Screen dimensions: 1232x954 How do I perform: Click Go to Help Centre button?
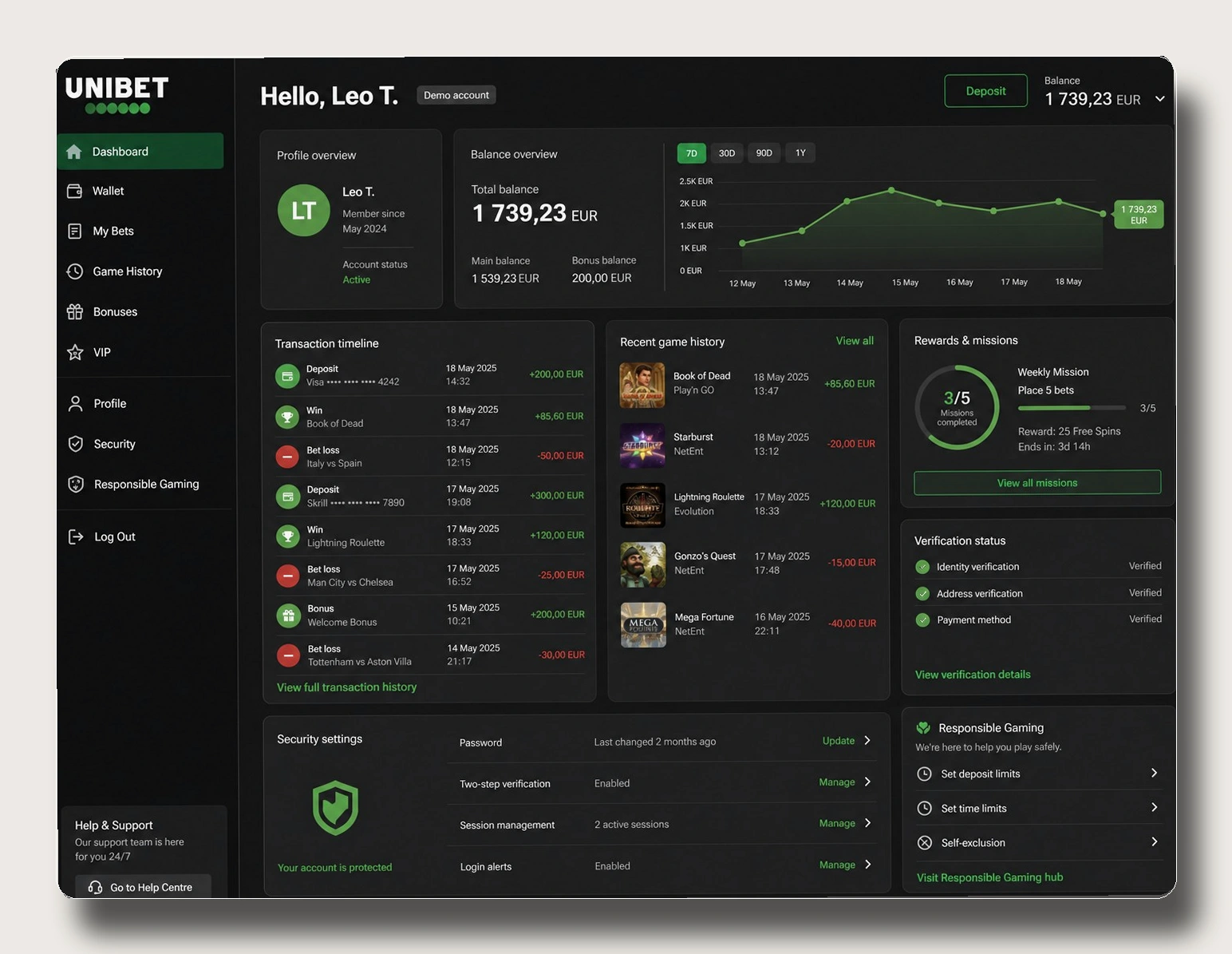point(144,887)
